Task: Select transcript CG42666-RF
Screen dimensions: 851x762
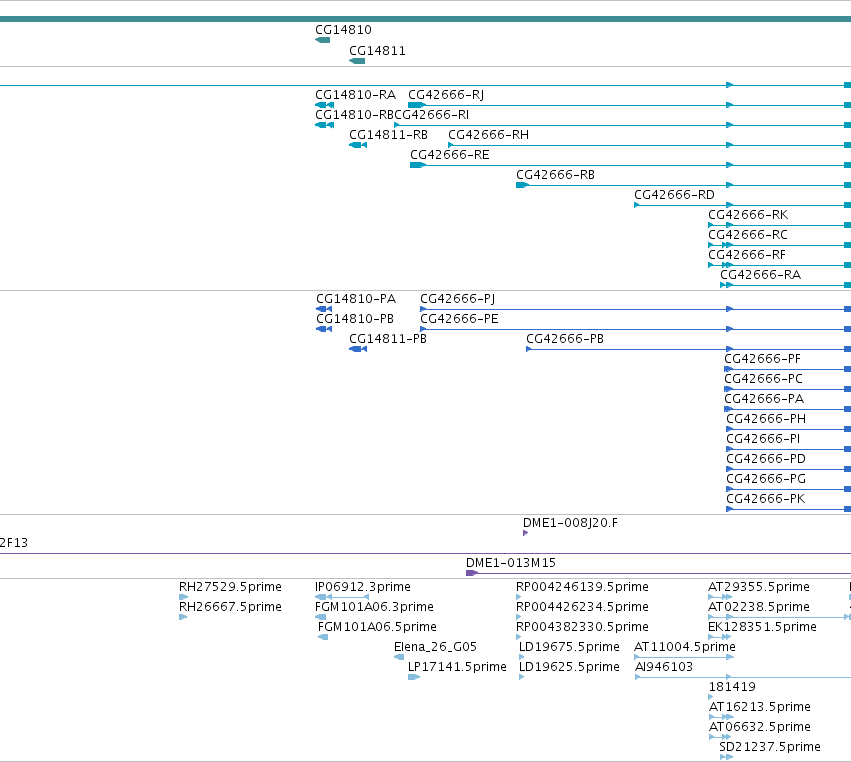Action: [747, 255]
